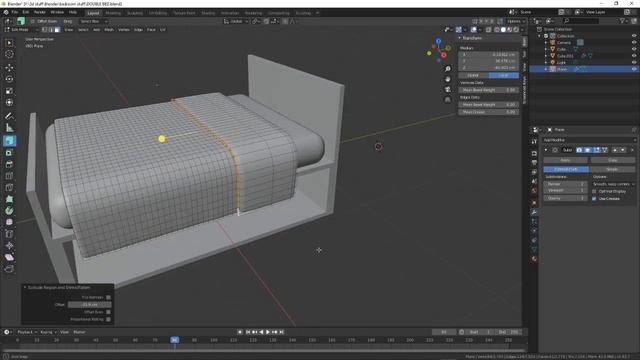The width and height of the screenshot is (640, 360).
Task: Select the Measure tool
Action: (x=9, y=128)
